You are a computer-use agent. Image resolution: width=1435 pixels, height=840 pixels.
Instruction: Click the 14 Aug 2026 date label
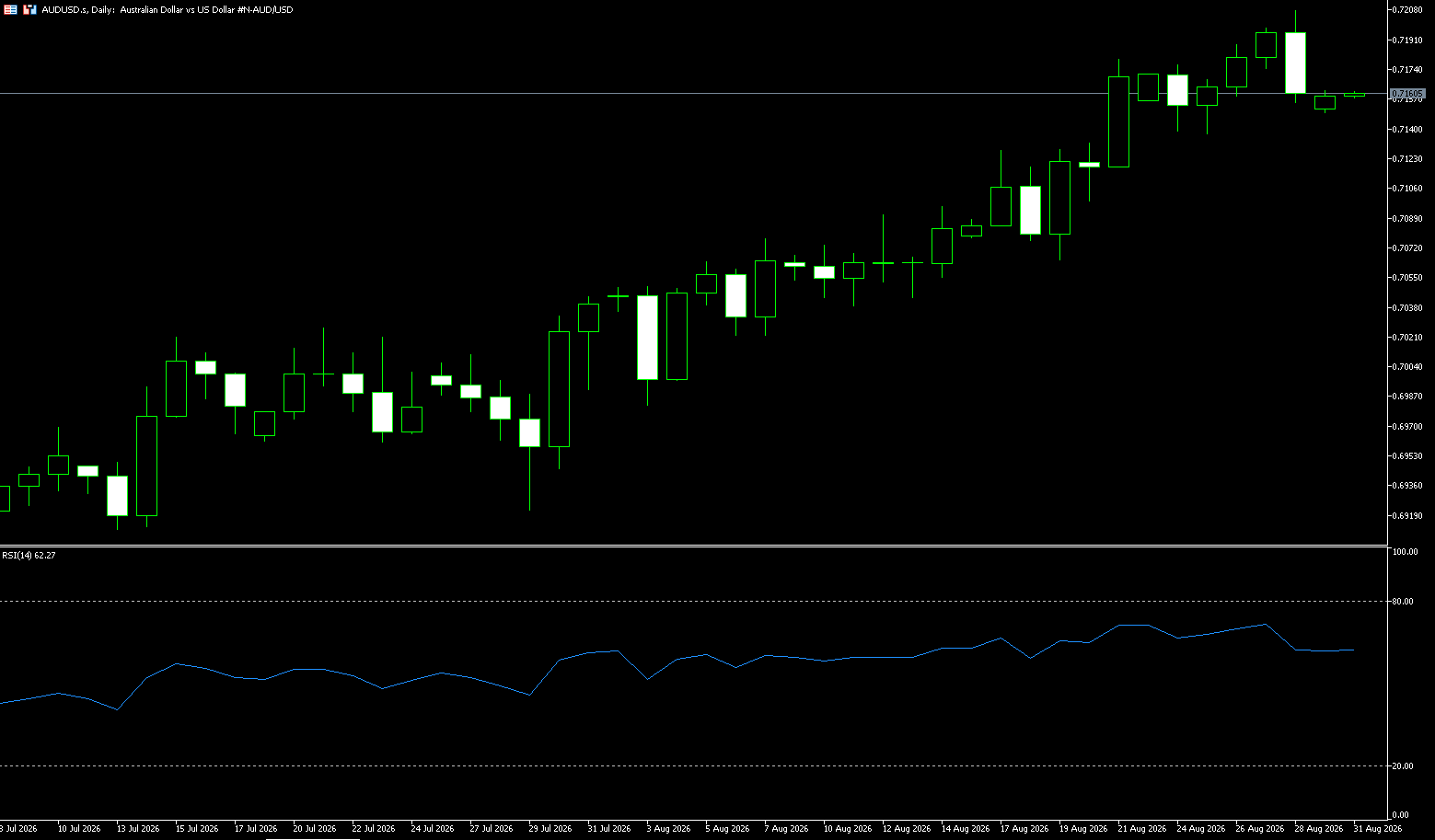click(x=965, y=829)
